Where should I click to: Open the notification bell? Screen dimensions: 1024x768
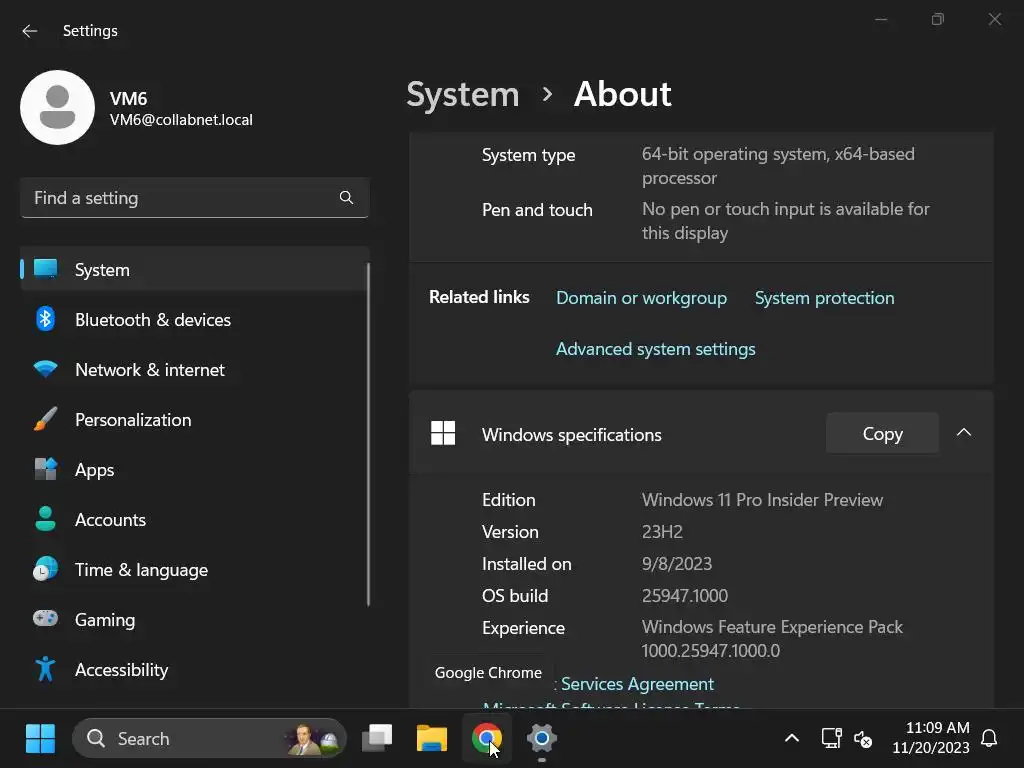tap(989, 739)
